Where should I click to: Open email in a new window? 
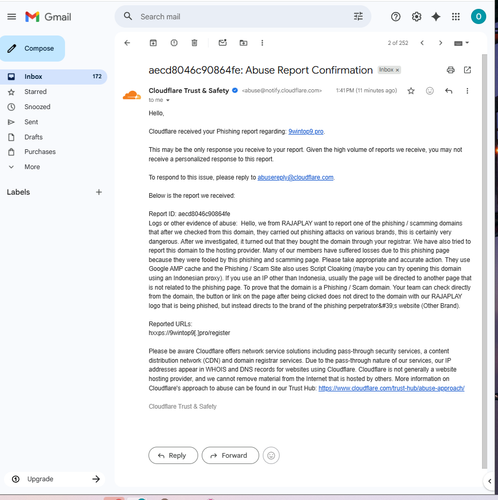[x=467, y=70]
